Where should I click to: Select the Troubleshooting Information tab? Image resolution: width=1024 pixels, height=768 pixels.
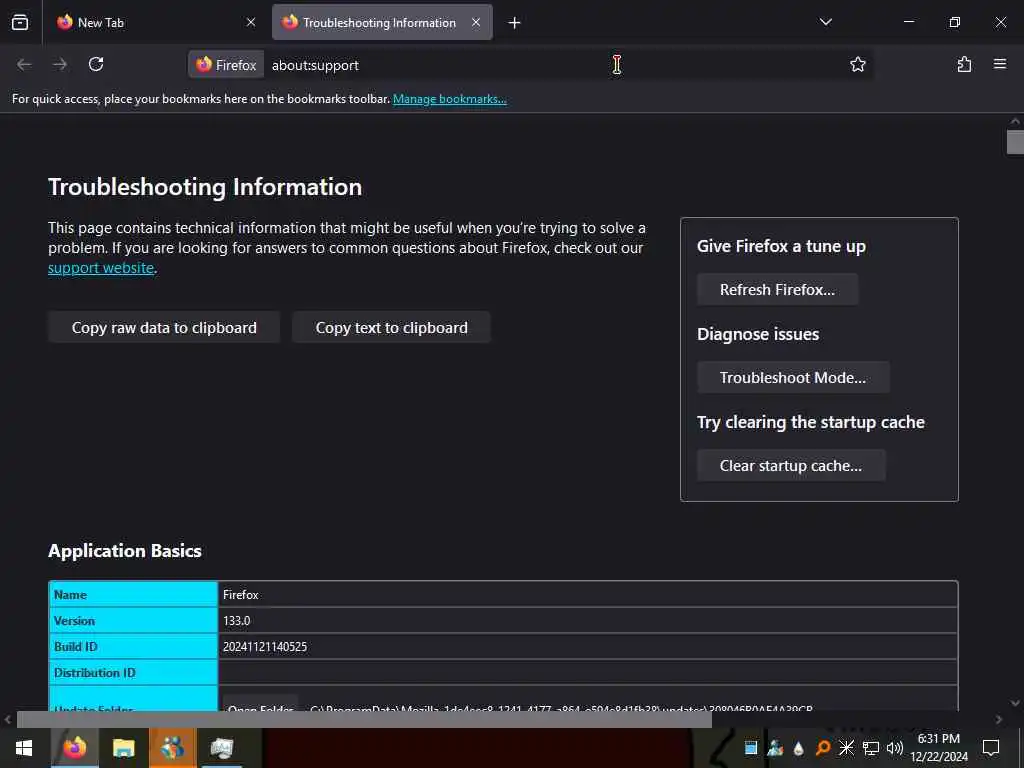(x=382, y=22)
